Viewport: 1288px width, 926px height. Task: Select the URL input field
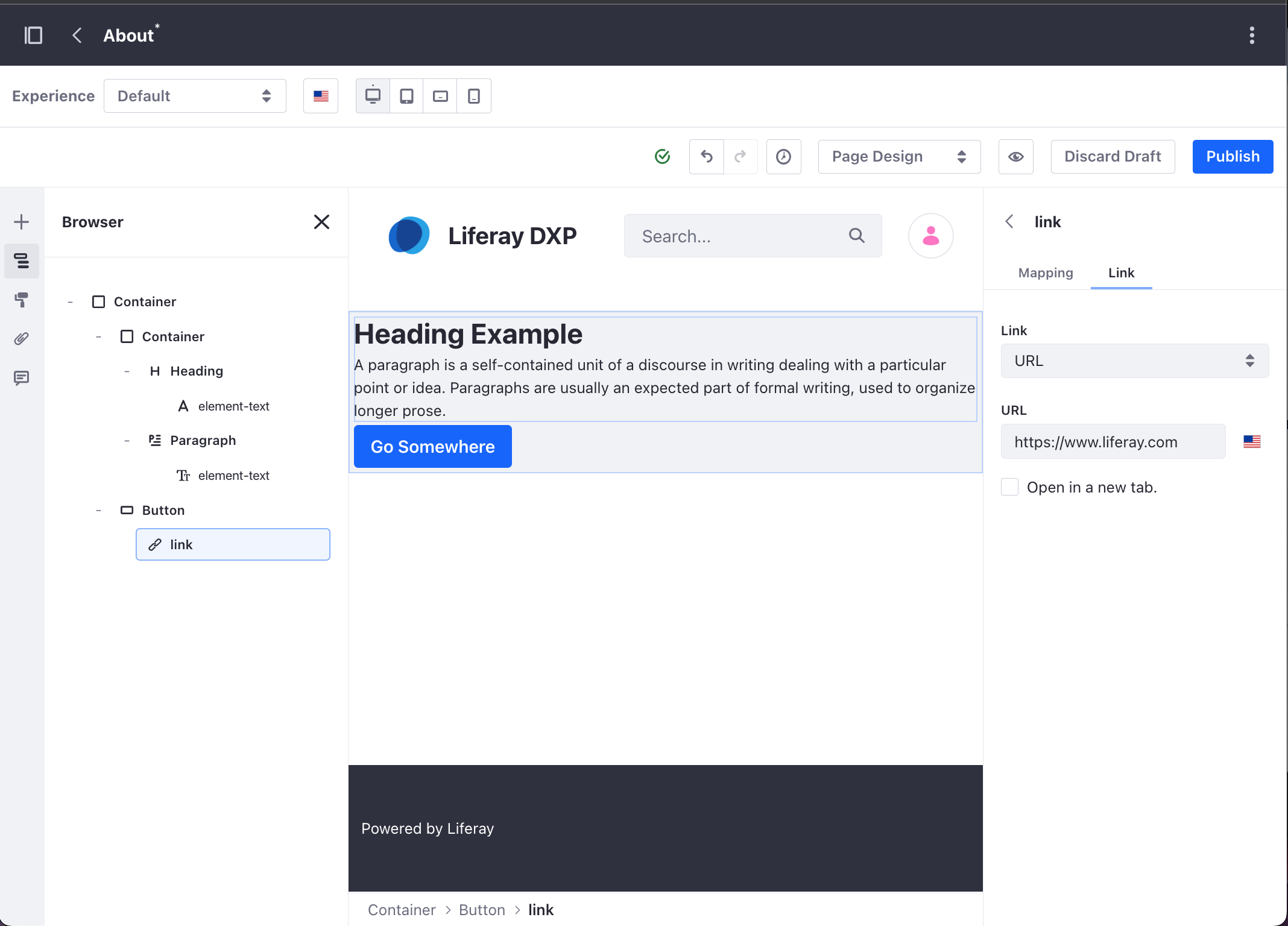pos(1113,441)
